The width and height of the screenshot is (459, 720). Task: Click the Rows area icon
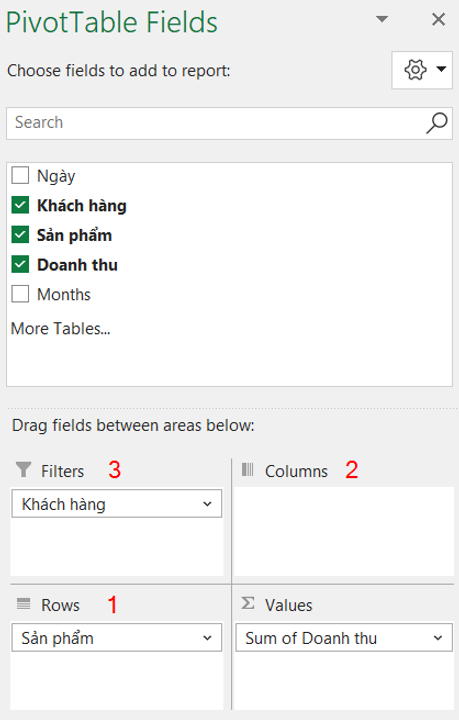(x=23, y=603)
